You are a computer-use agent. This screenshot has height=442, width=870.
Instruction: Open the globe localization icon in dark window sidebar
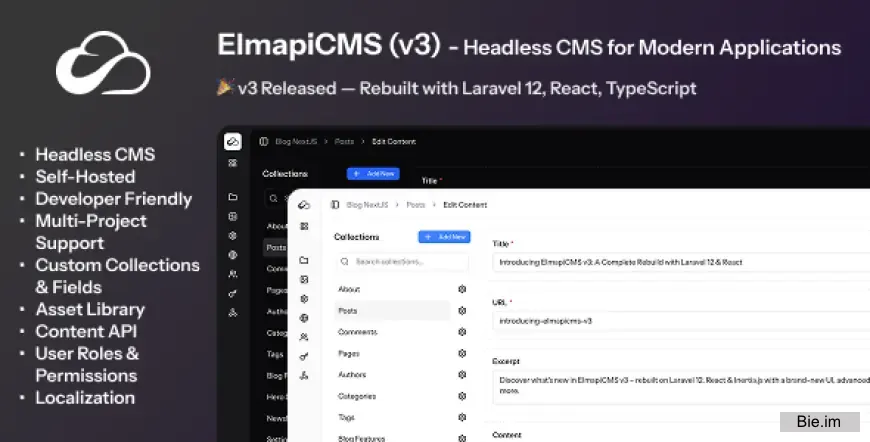(x=233, y=255)
